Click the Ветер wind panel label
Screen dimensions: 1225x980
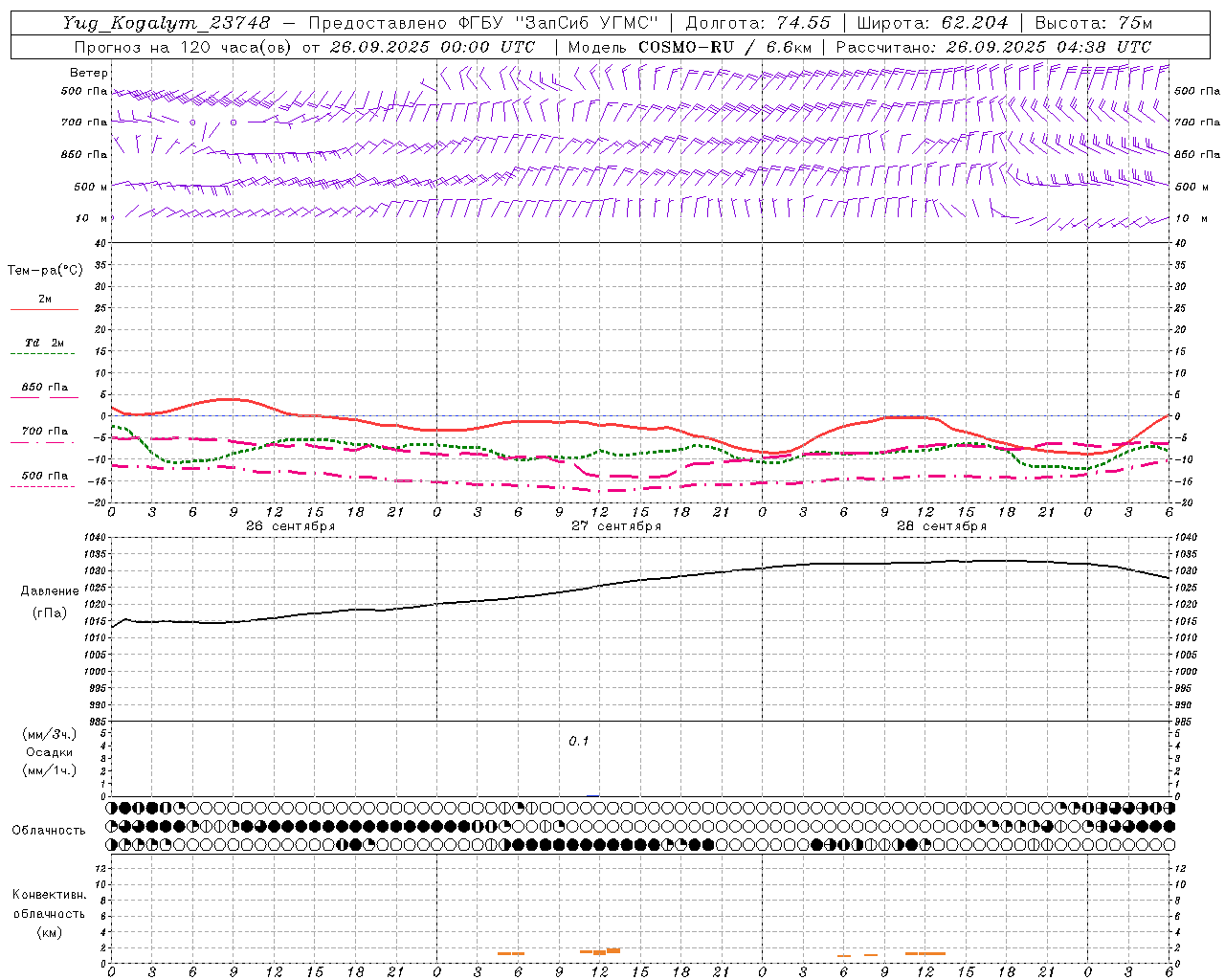coord(89,73)
